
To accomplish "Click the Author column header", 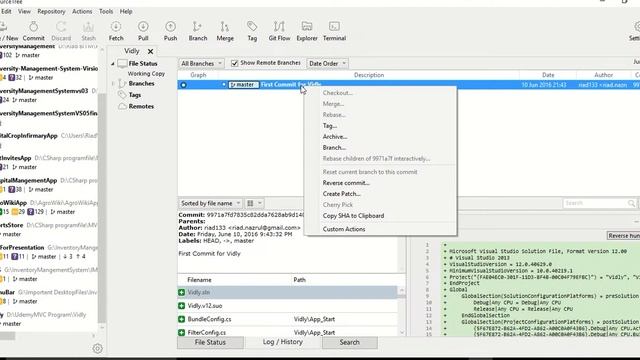I will [603, 75].
